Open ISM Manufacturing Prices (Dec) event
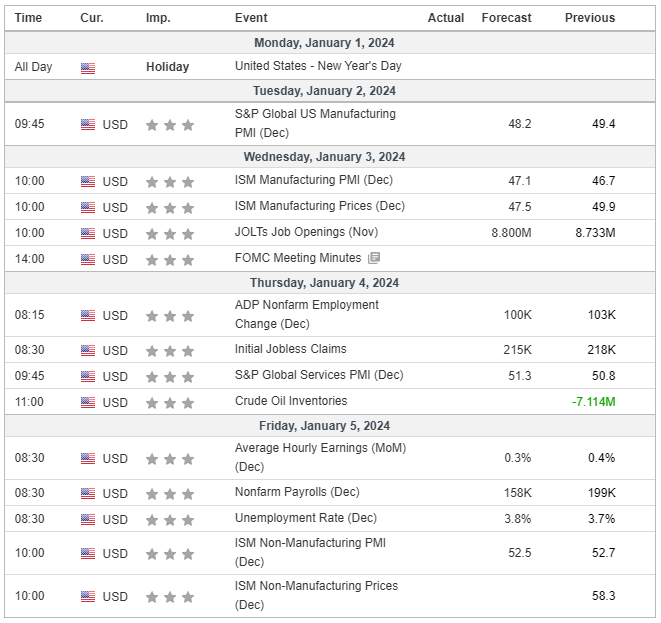The width and height of the screenshot is (661, 623). pos(320,206)
